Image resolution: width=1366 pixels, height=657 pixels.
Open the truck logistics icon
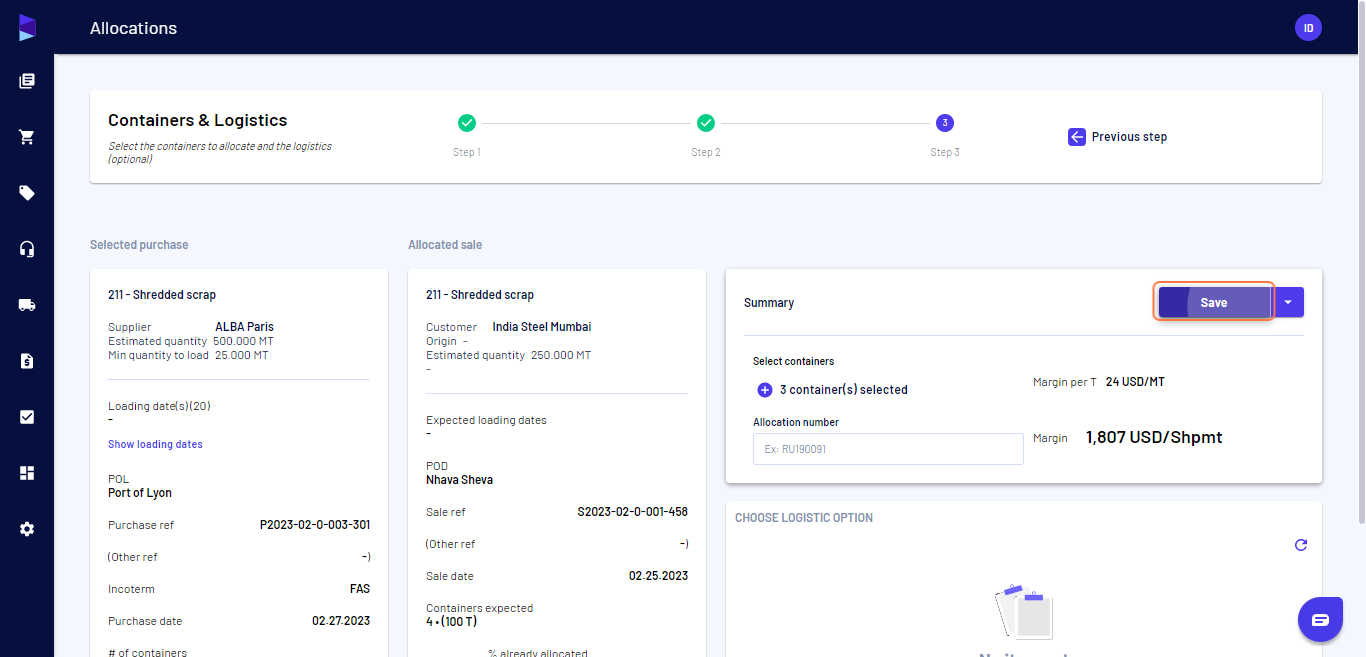(27, 305)
